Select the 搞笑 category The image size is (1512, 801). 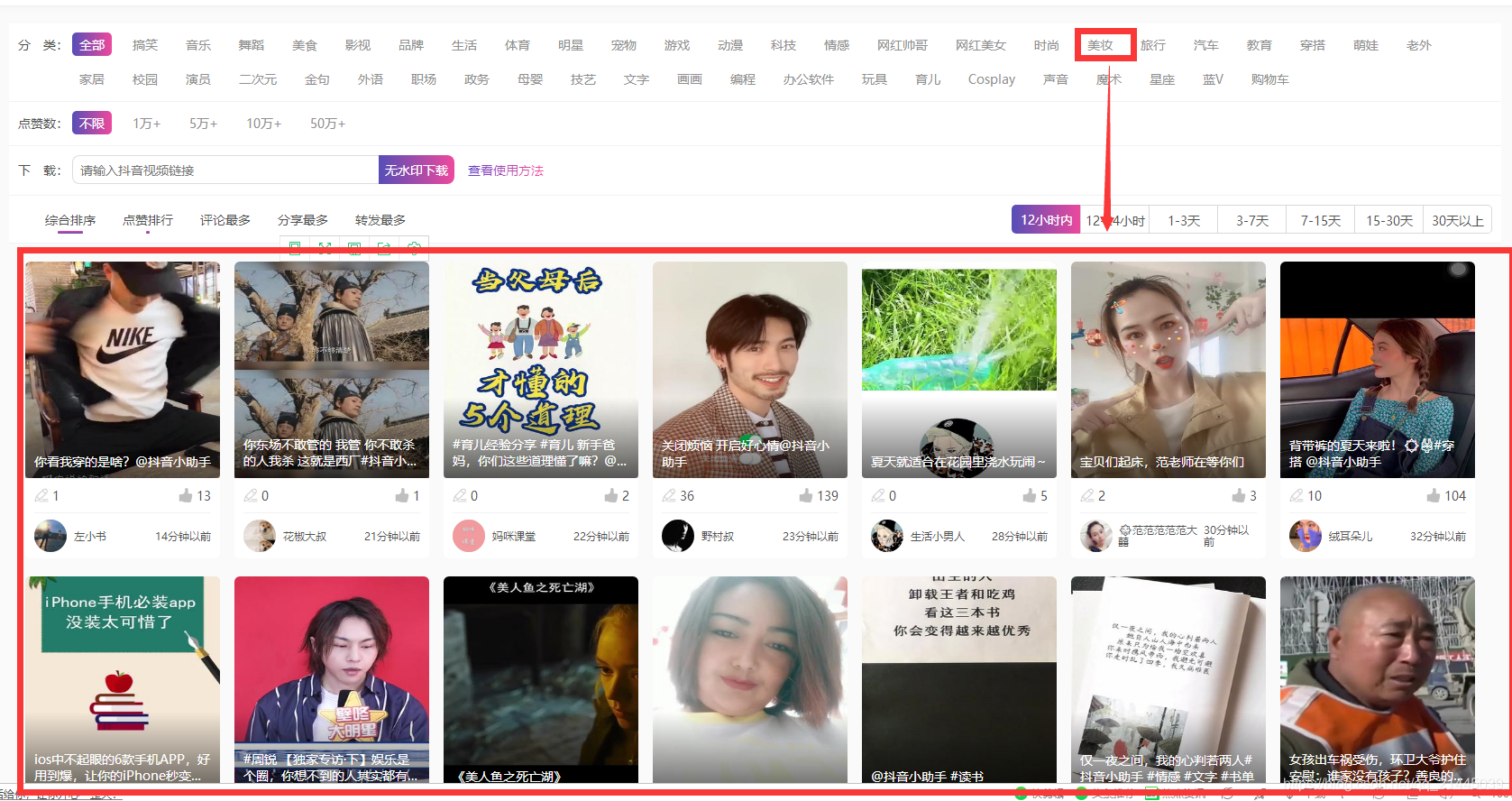[x=145, y=45]
